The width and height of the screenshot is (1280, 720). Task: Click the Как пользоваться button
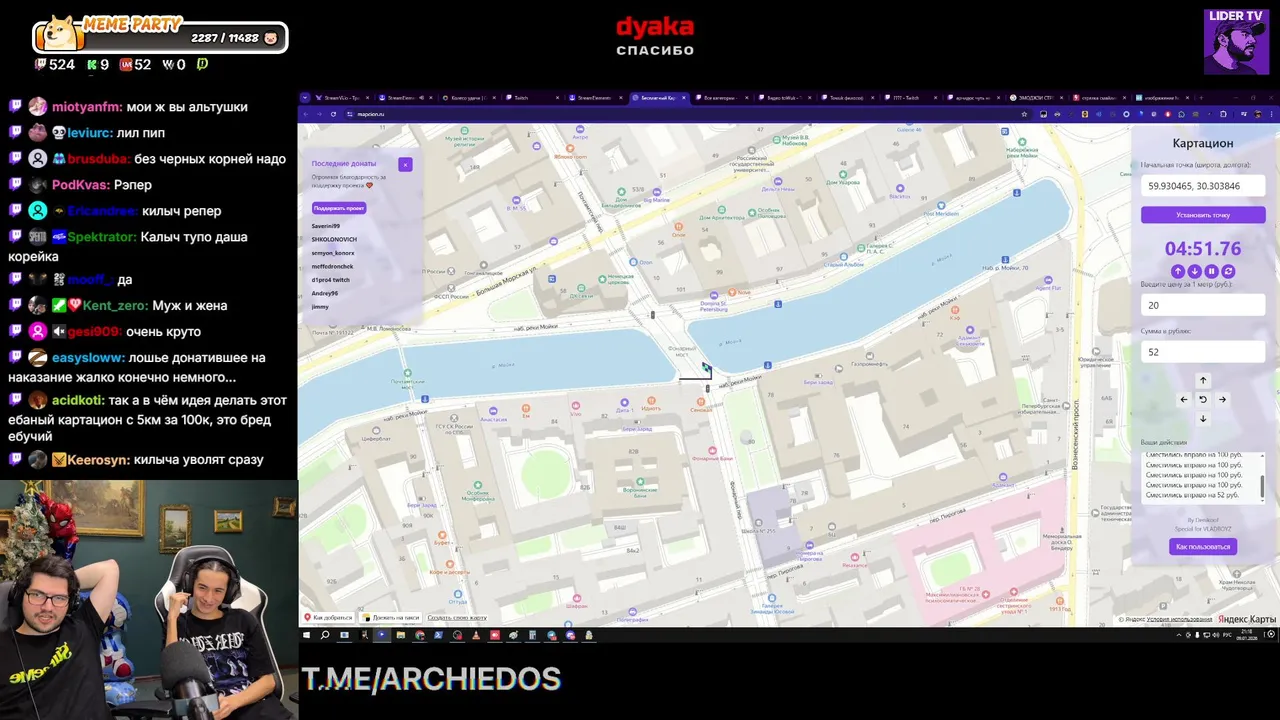point(1203,546)
